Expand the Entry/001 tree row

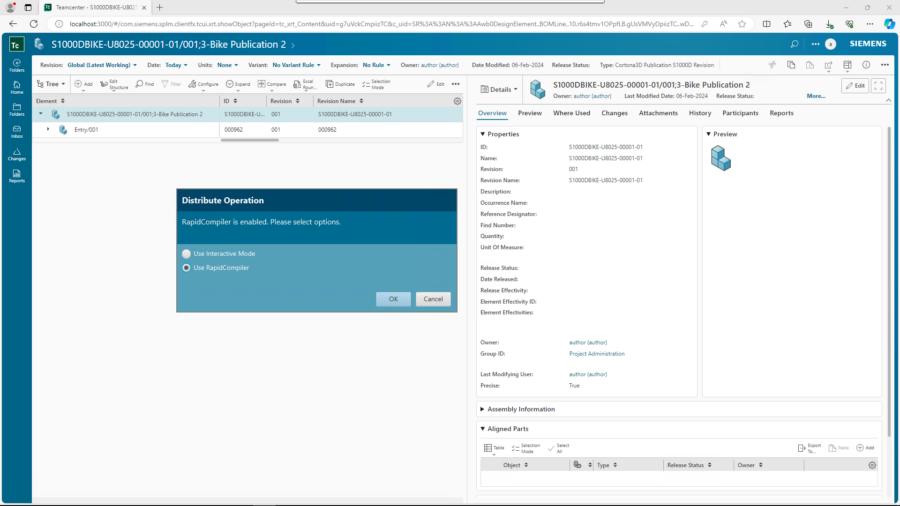pos(48,129)
